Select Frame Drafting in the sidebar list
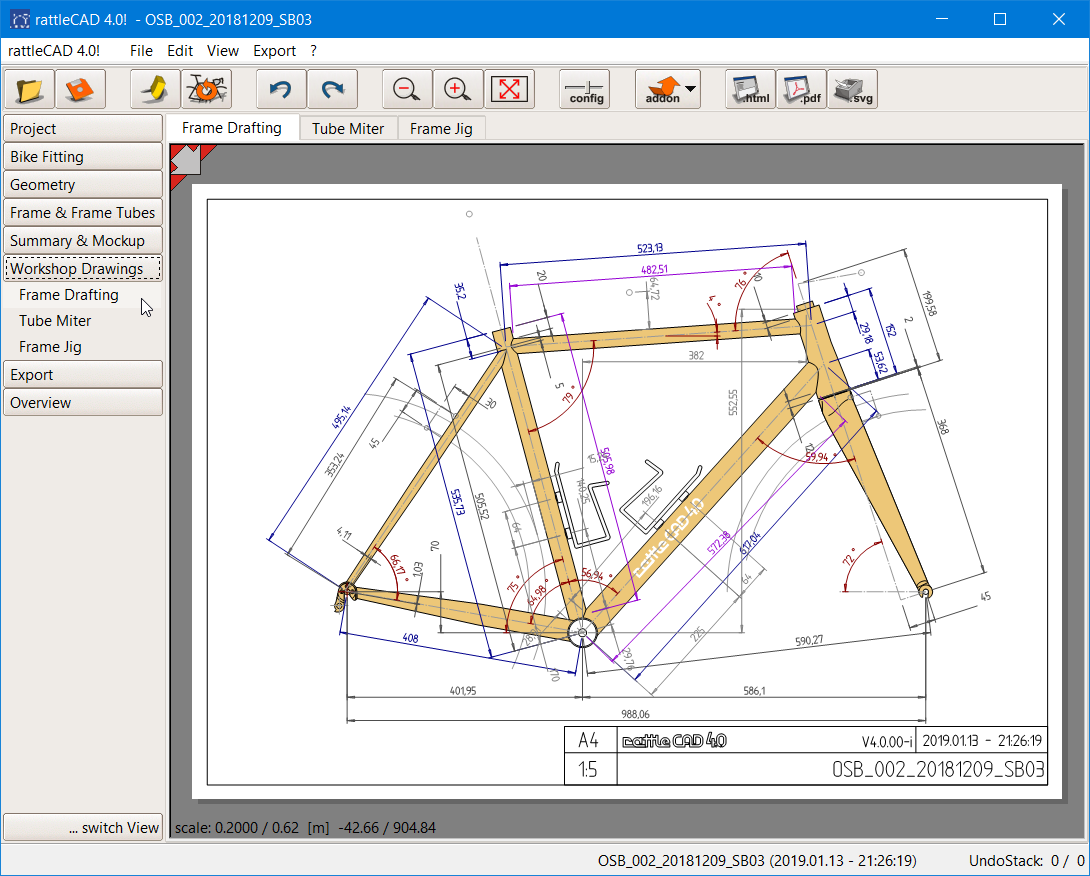The height and width of the screenshot is (876, 1090). click(69, 295)
